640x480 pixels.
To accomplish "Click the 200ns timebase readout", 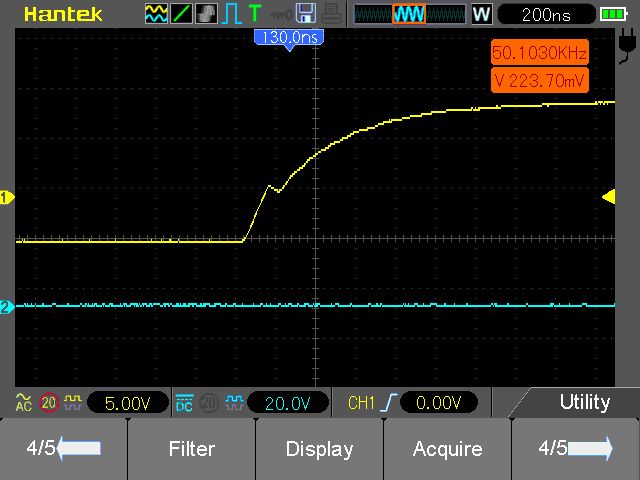I will coord(547,15).
